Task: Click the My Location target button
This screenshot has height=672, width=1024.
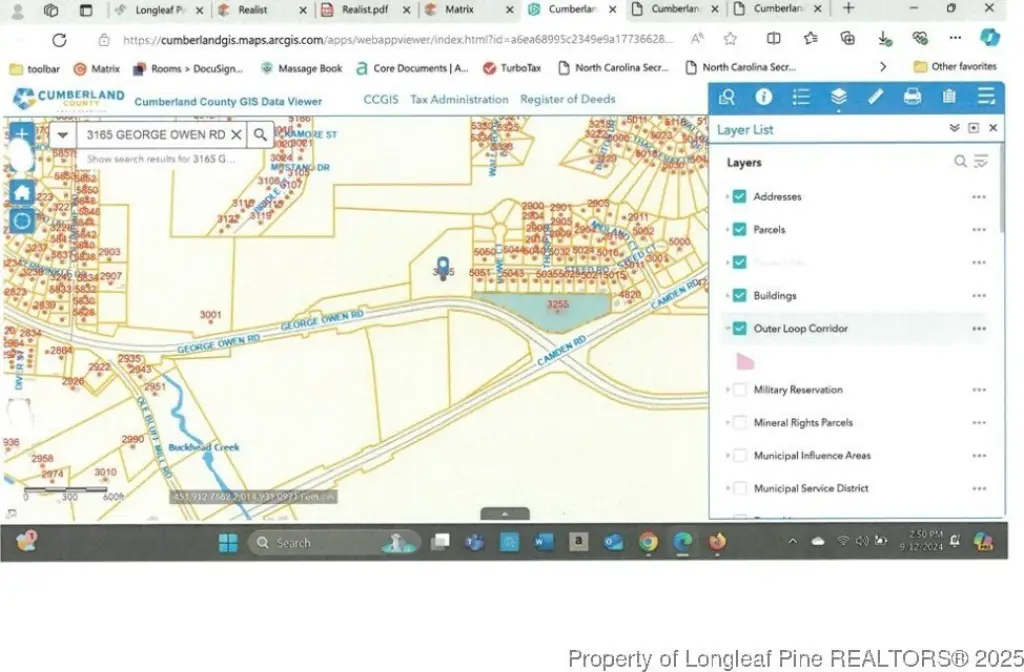Action: [x=22, y=221]
